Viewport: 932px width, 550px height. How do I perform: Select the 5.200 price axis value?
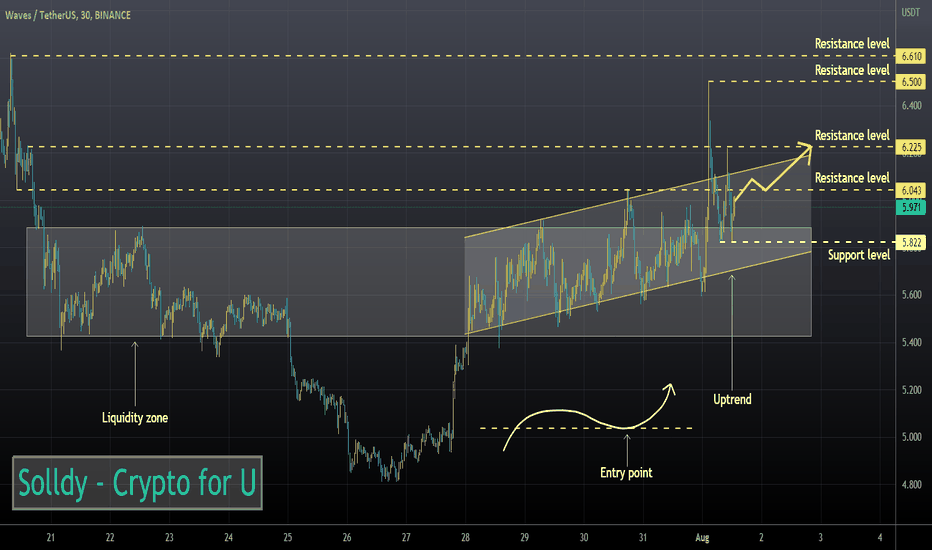911,390
